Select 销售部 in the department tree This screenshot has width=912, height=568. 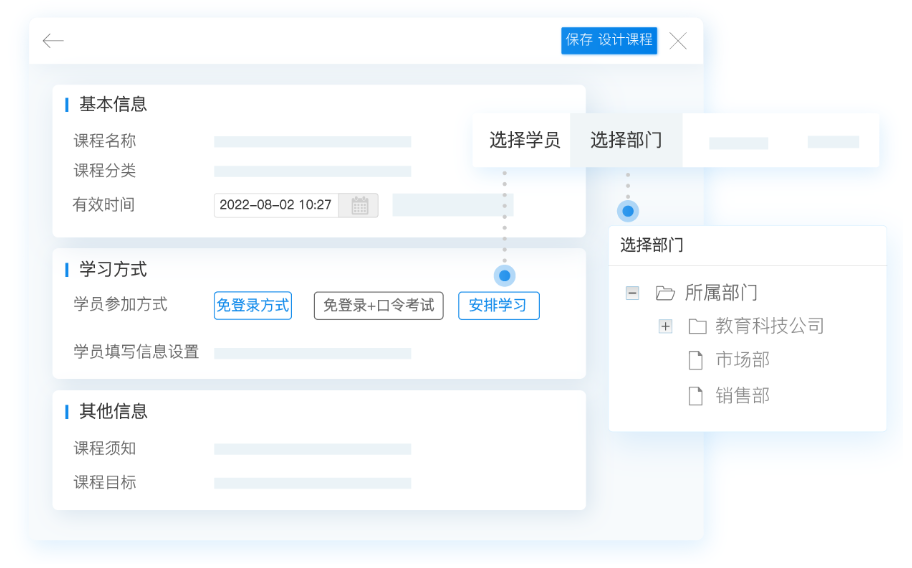click(x=742, y=396)
